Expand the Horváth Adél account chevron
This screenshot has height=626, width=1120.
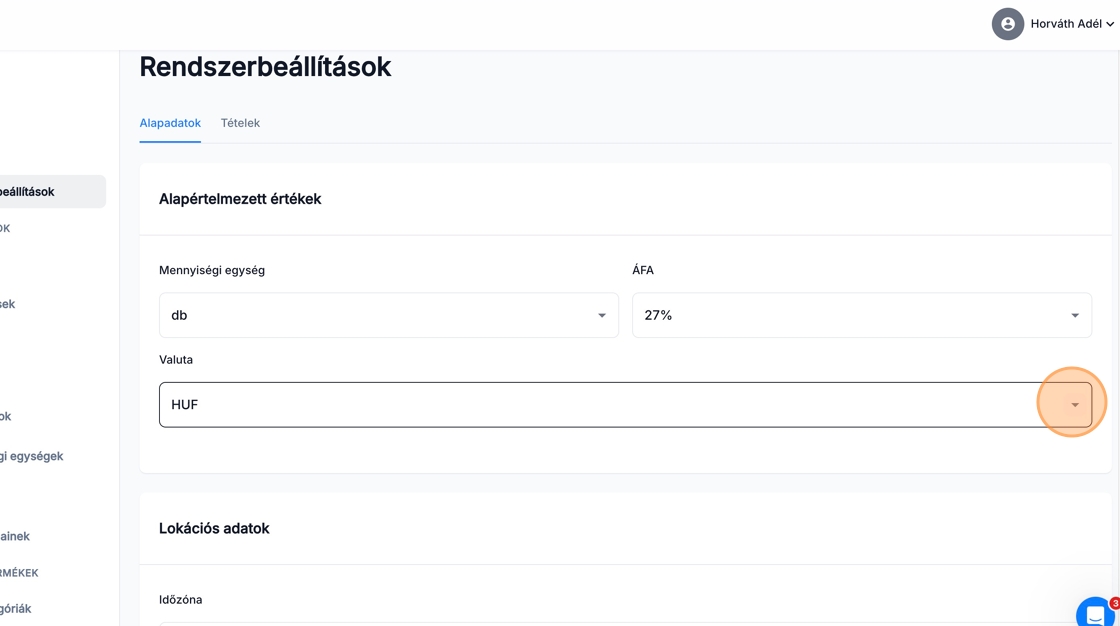pyautogui.click(x=1110, y=25)
